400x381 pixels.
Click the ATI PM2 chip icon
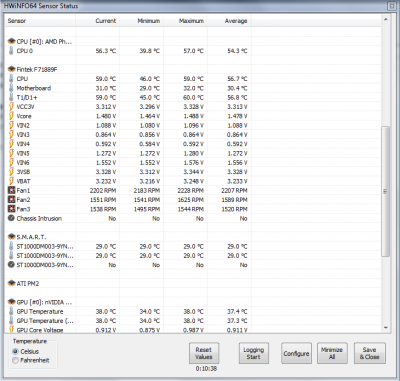point(12,284)
